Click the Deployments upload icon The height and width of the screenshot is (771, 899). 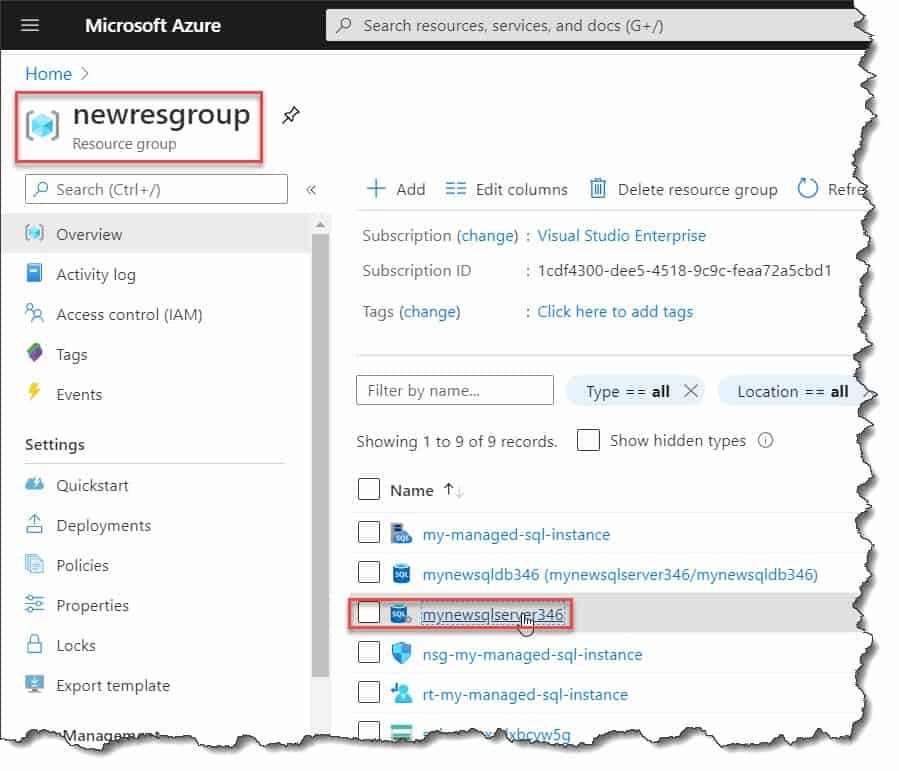[34, 523]
